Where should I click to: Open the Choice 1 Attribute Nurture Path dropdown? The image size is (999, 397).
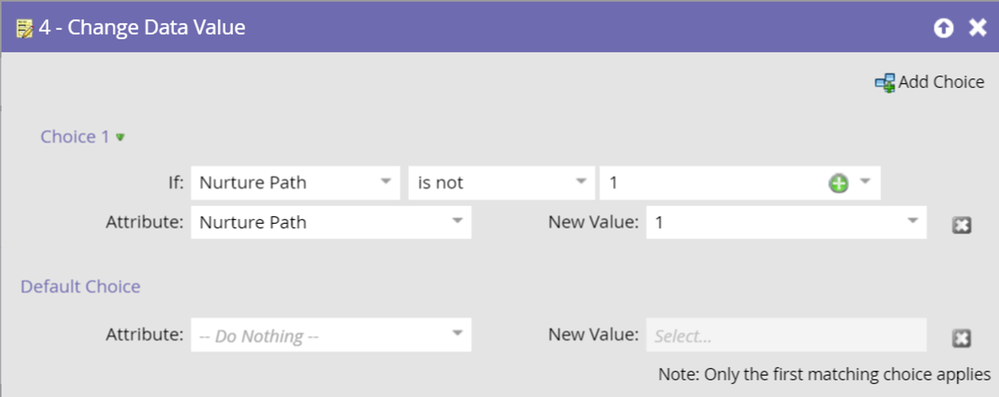pos(331,222)
